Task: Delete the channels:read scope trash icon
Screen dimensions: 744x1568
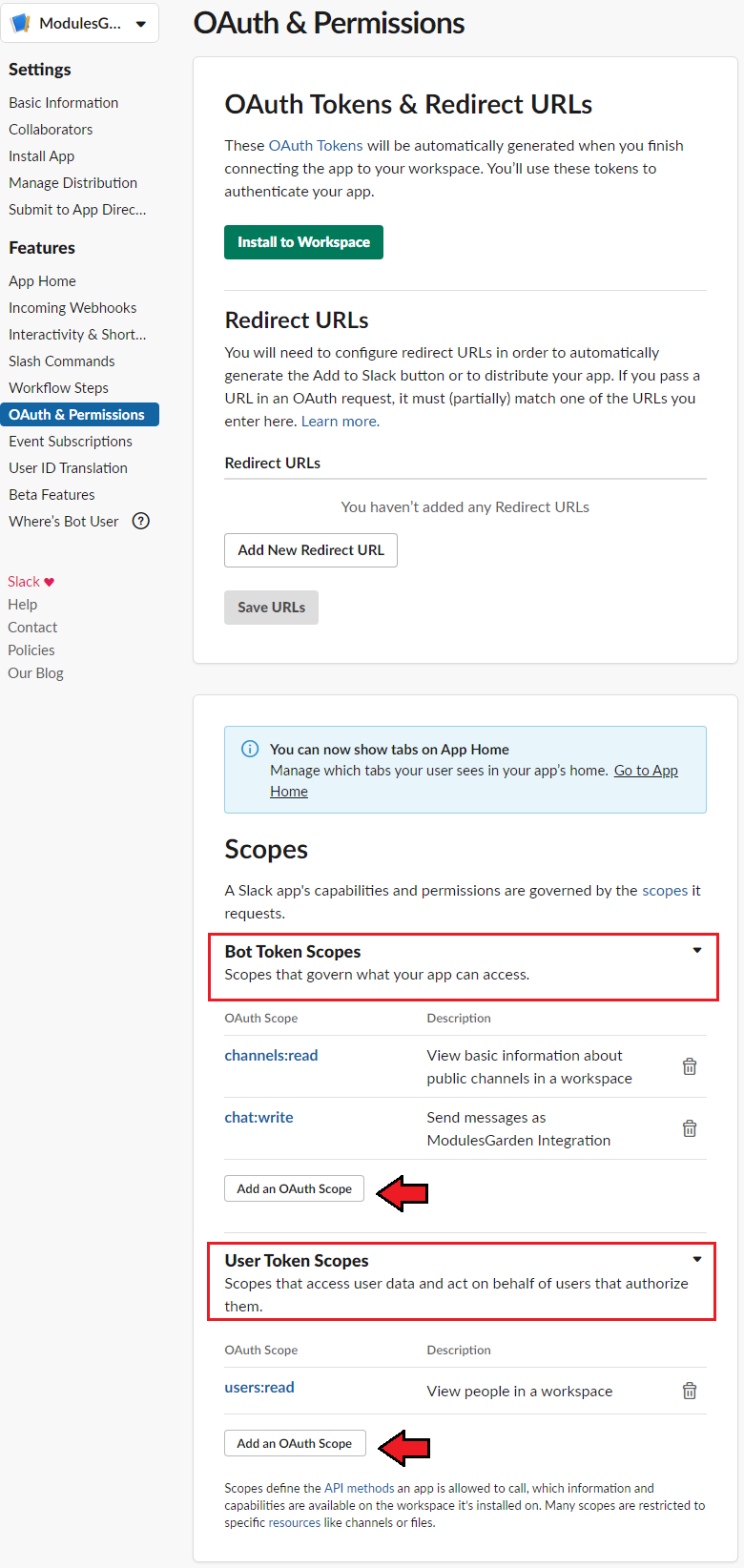Action: 690,1066
